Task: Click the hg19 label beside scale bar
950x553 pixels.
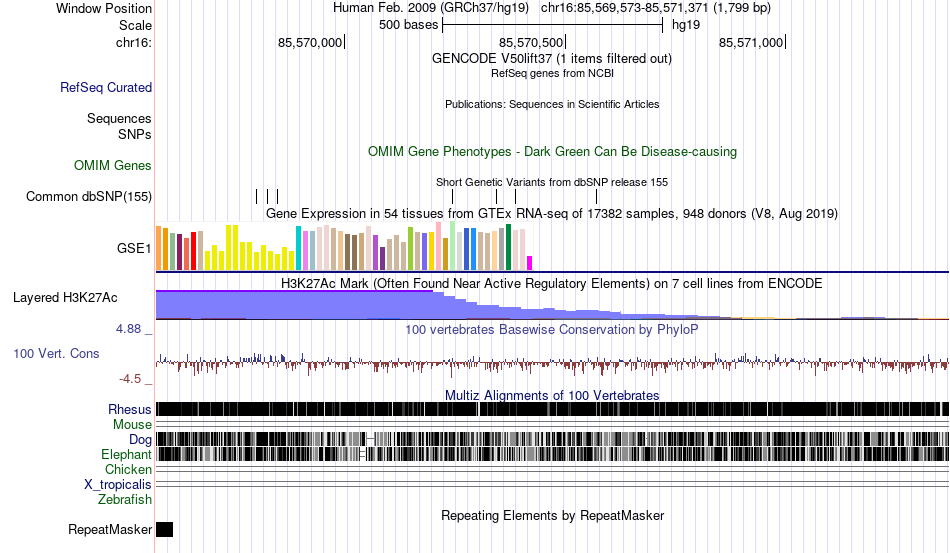Action: 686,25
